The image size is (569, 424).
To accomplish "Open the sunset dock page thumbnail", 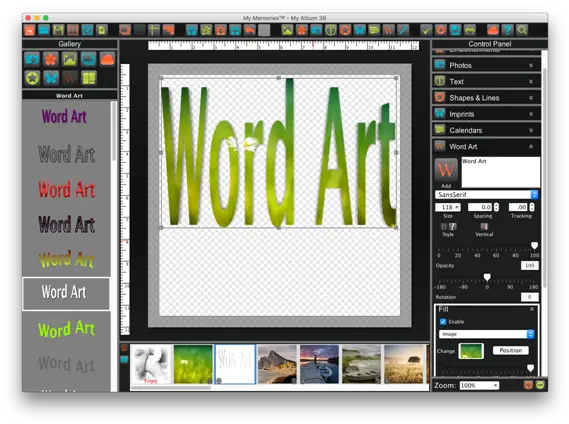I will [319, 364].
